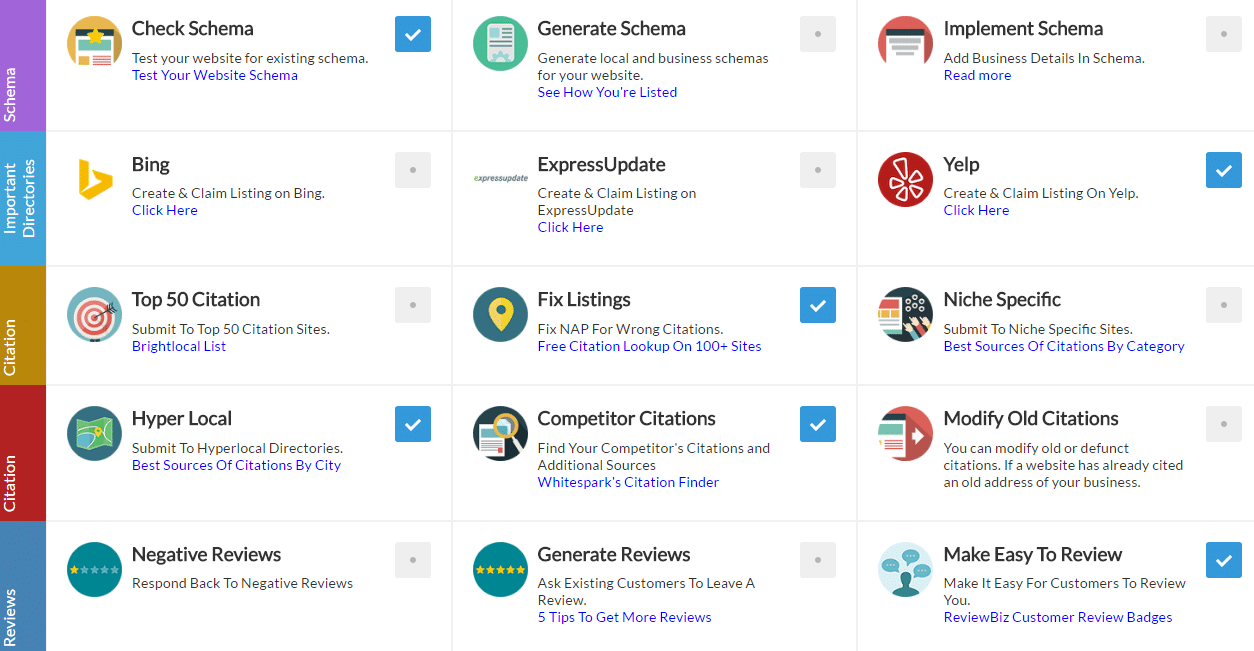Click the Yelp logo icon

(x=905, y=179)
